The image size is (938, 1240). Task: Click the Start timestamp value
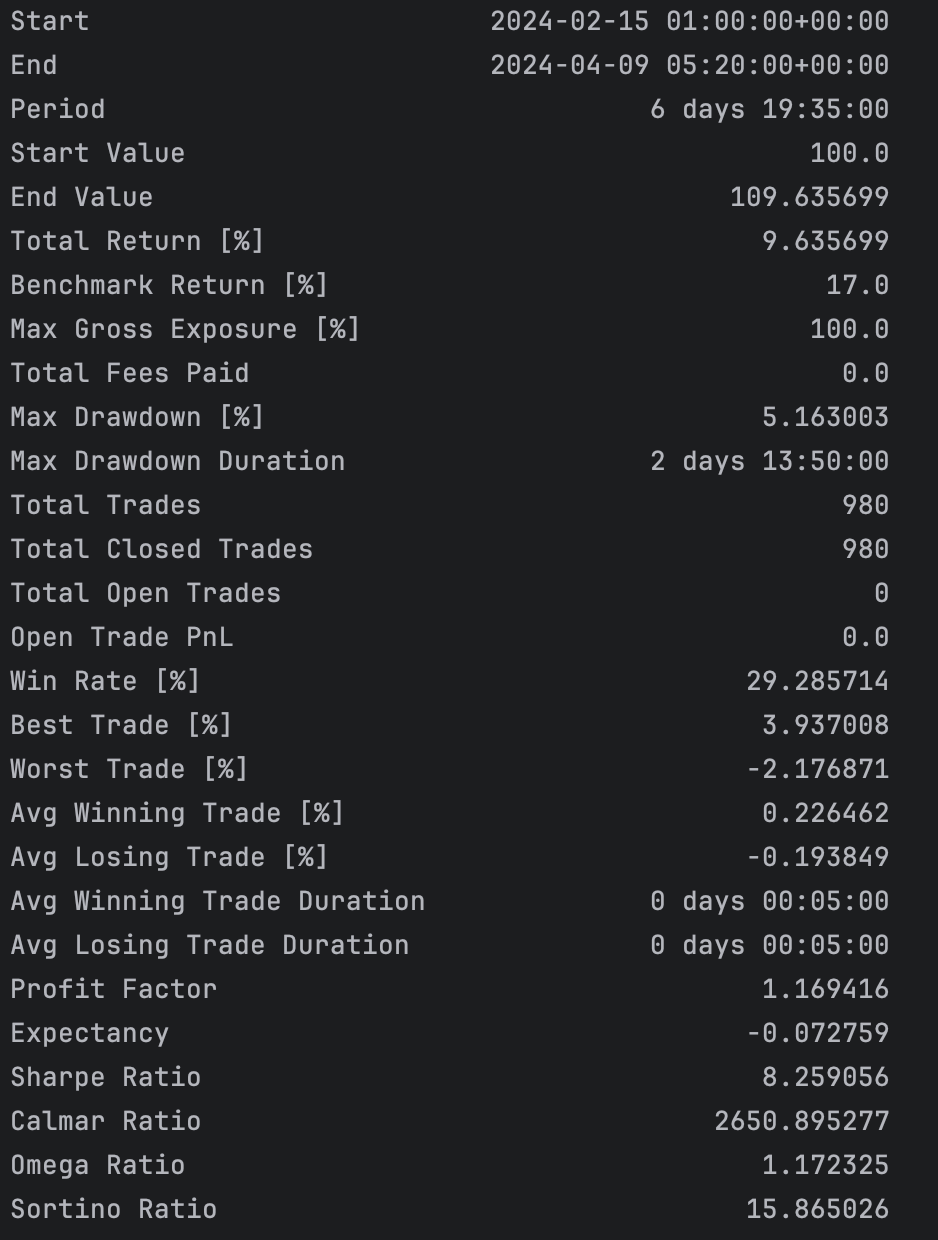(689, 21)
